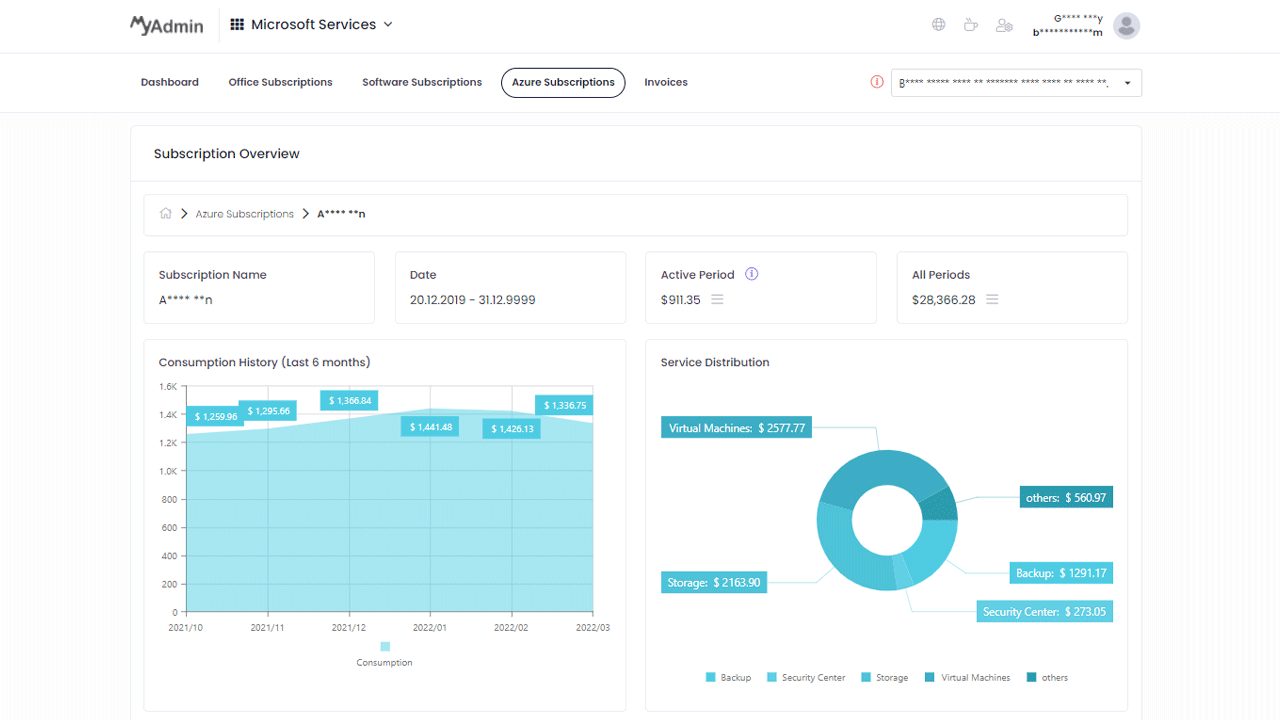Toggle Backup in service distribution legend
The height and width of the screenshot is (720, 1280).
728,677
